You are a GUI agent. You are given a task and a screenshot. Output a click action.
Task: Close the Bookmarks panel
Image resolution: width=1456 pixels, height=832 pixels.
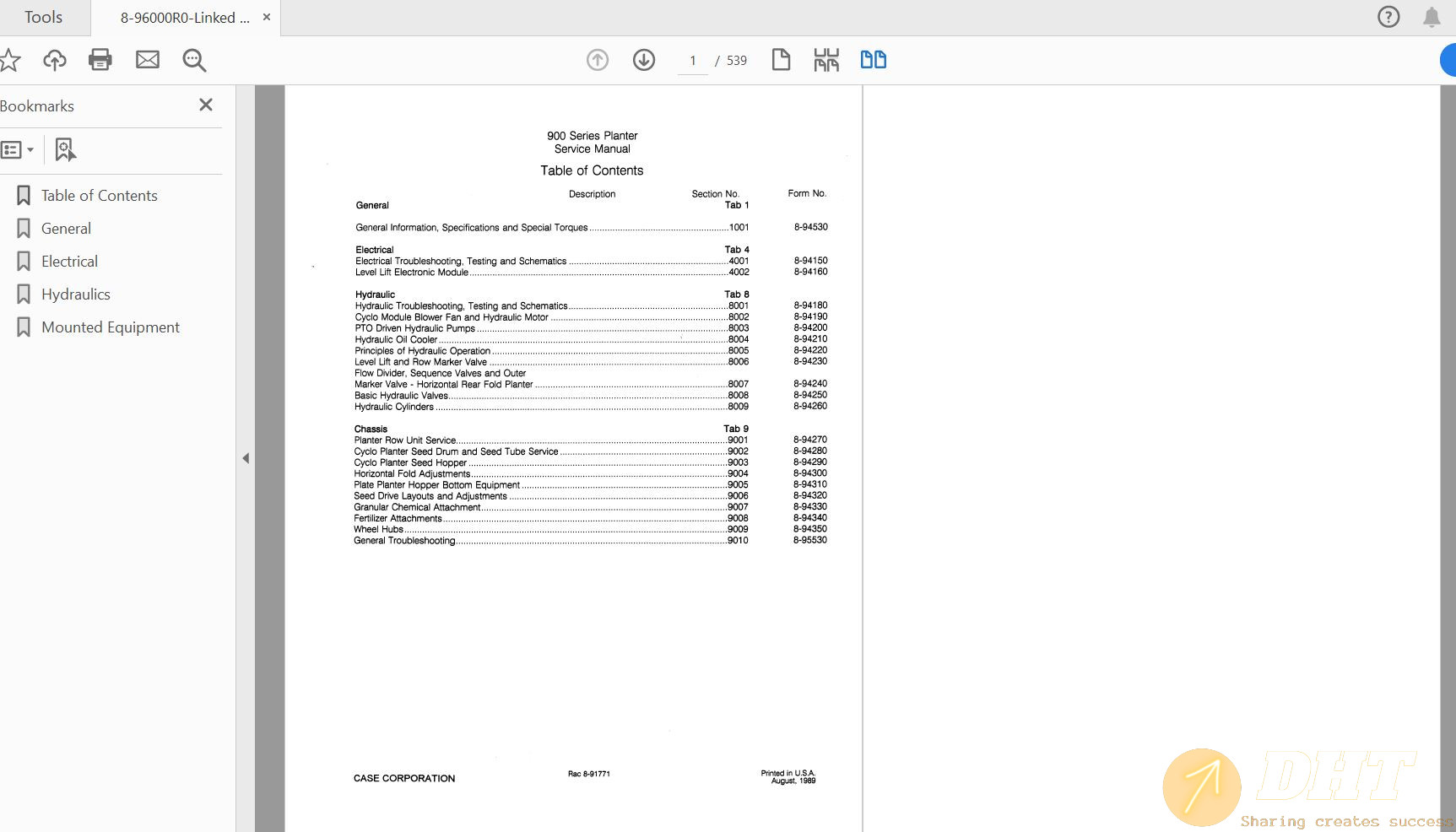pos(206,105)
